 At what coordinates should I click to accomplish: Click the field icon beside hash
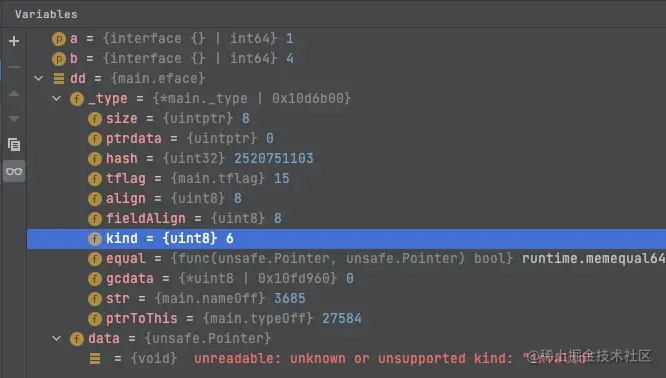[x=94, y=159]
